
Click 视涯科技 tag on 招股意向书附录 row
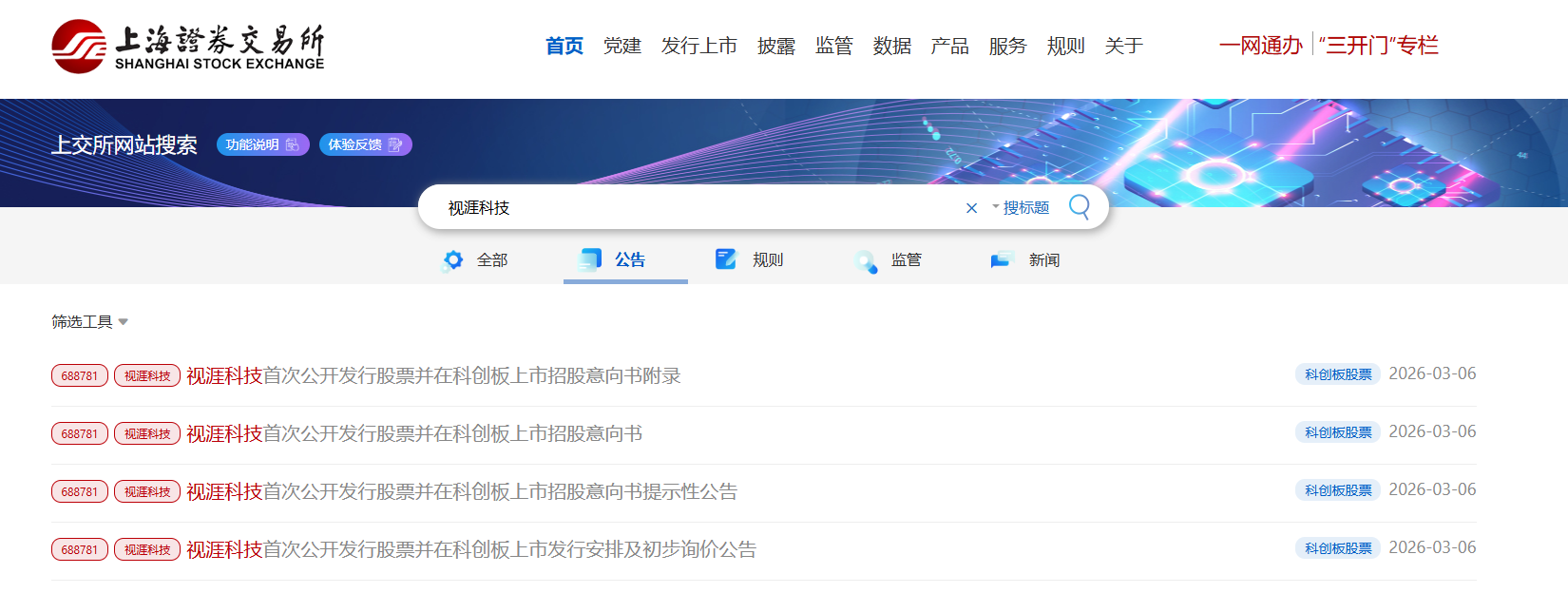[147, 375]
